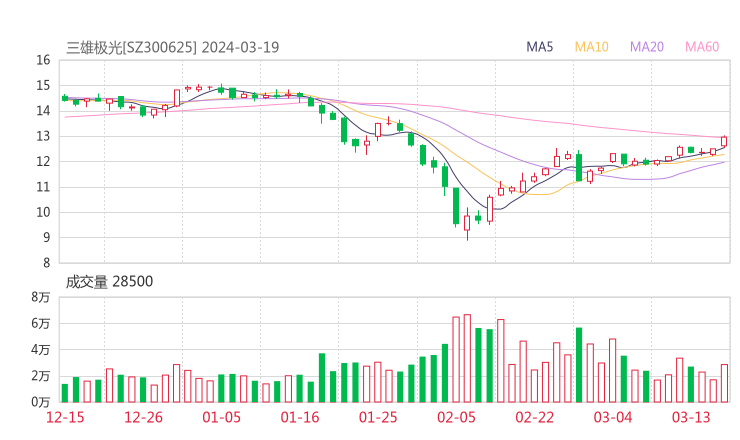Click the 成交量 28500 volume label
The height and width of the screenshot is (440, 740).
(109, 281)
